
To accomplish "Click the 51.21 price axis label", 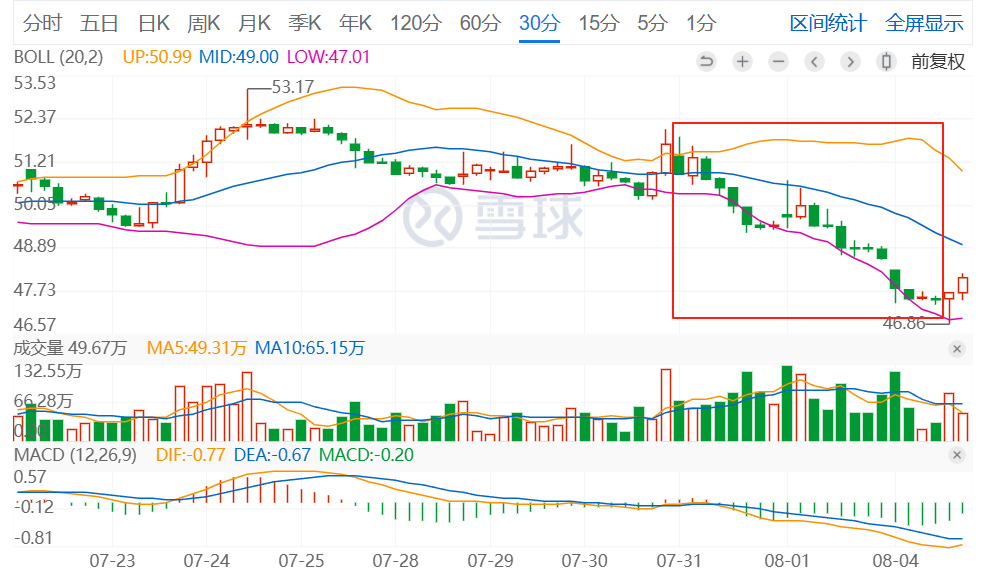I will pos(35,161).
